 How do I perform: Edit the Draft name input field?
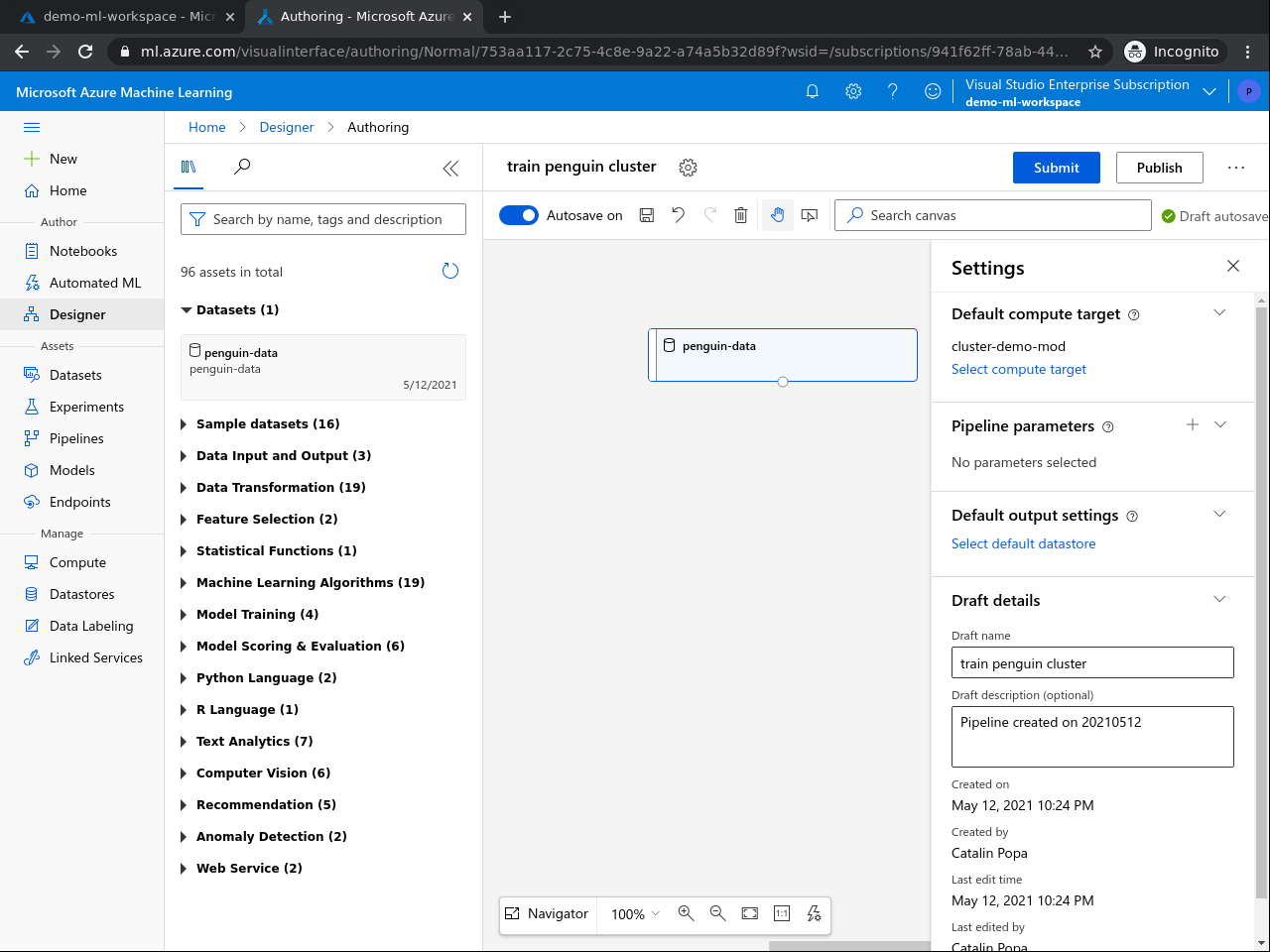pyautogui.click(x=1091, y=661)
